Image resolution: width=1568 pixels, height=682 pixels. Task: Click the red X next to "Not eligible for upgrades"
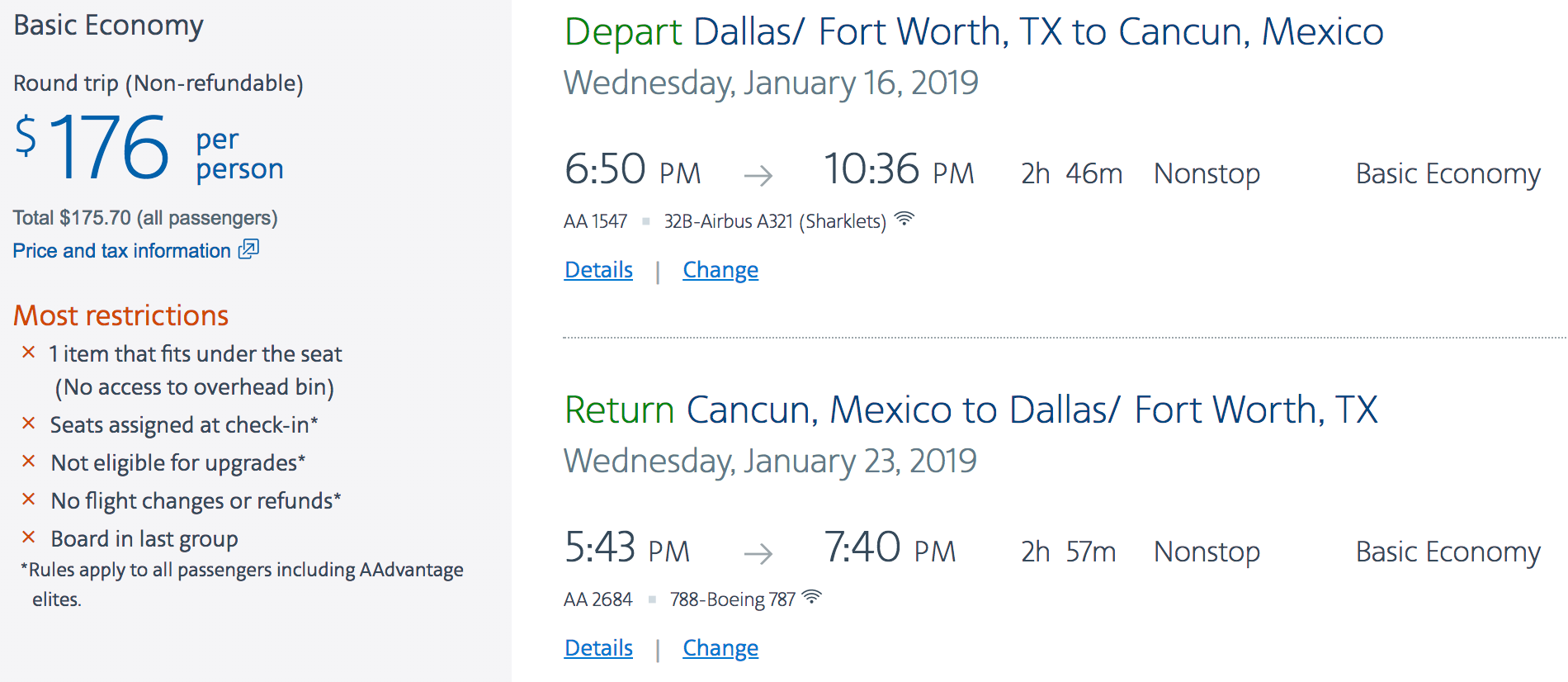(29, 462)
